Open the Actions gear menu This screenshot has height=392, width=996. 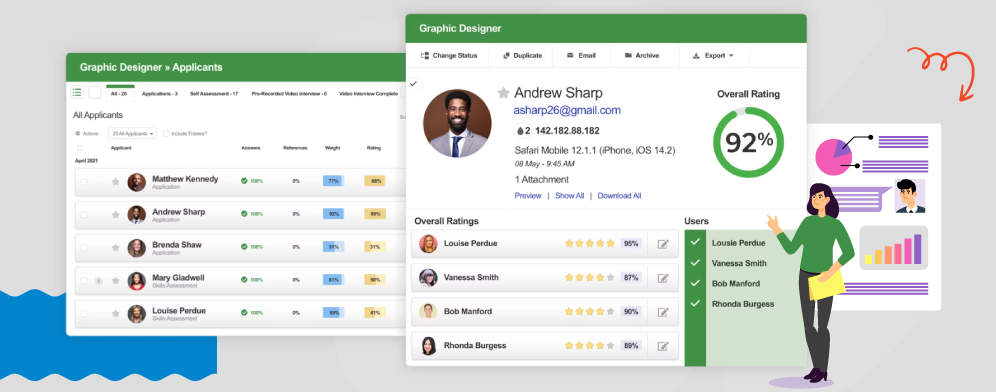(x=86, y=133)
